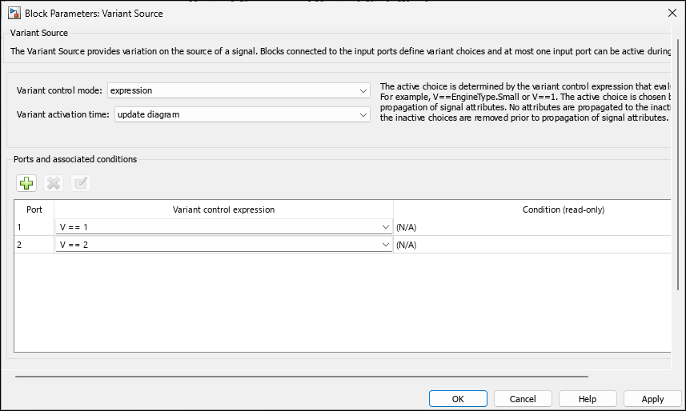Click the delete port X icon
The image size is (686, 411).
pos(53,183)
